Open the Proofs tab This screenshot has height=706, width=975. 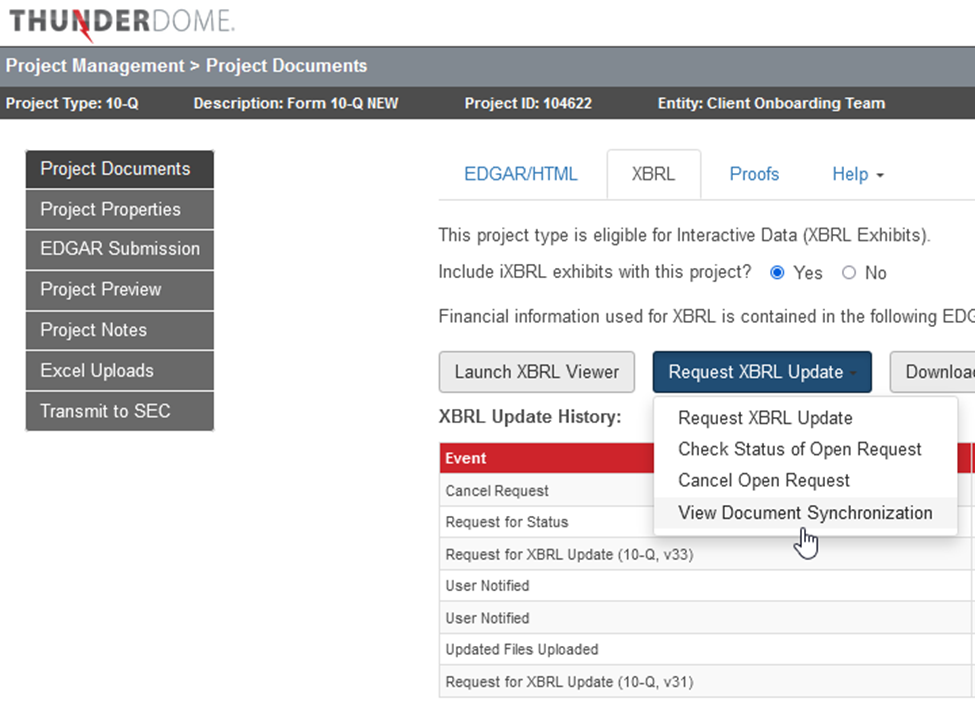pos(754,174)
